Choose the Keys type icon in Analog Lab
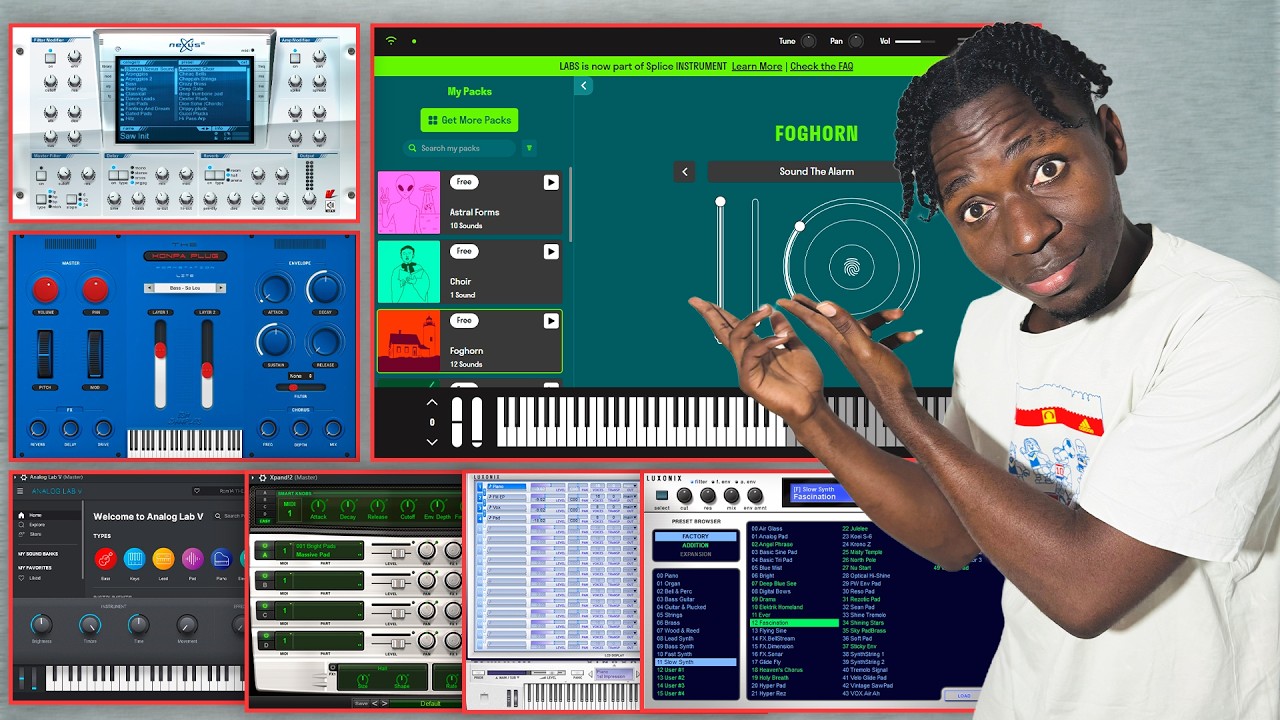This screenshot has height=720, width=1280. [134, 559]
